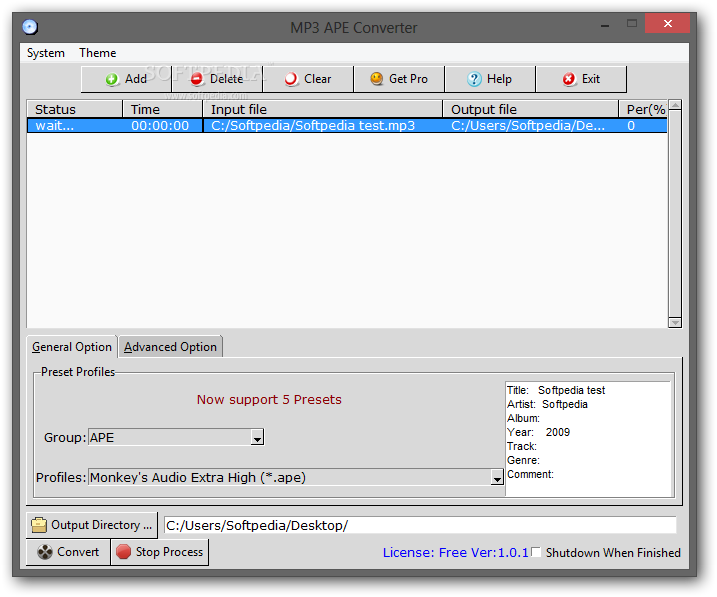717x597 pixels.
Task: Click the Album: tag line
Action: point(523,418)
